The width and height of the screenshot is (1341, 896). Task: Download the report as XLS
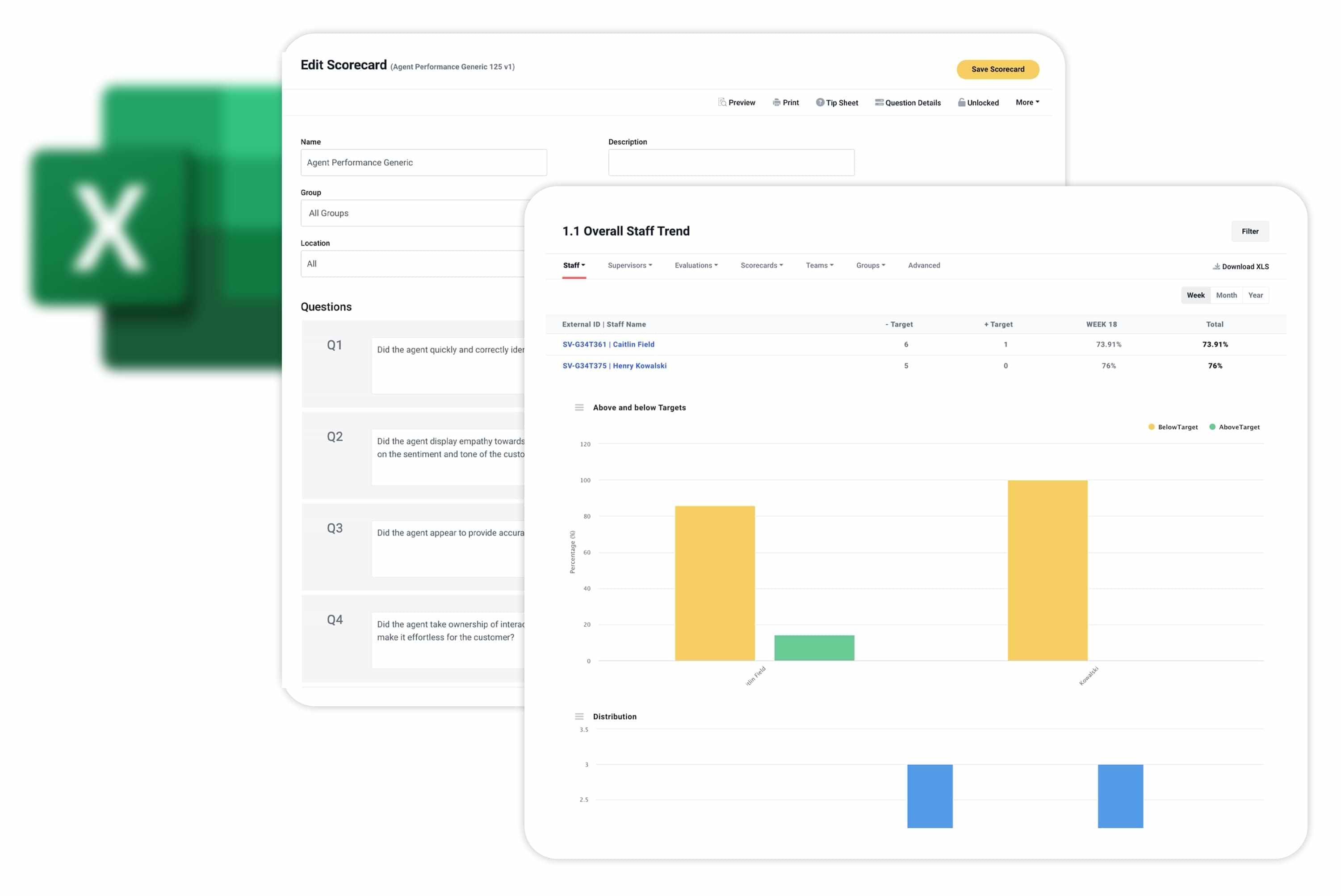[1240, 266]
